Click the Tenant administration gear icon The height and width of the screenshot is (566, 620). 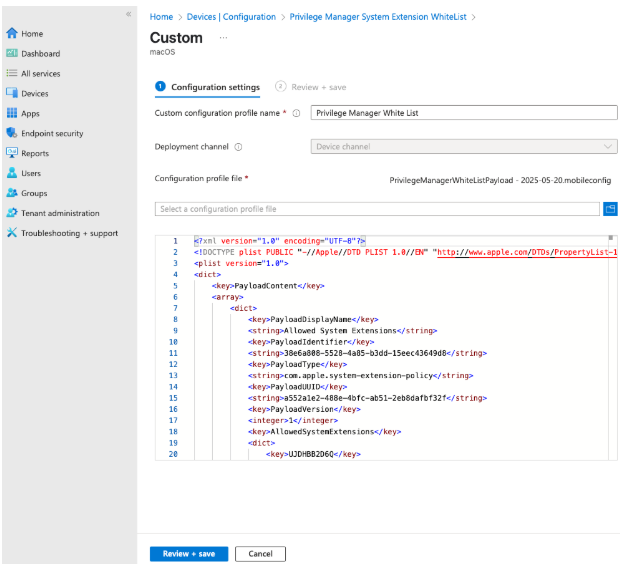click(12, 213)
